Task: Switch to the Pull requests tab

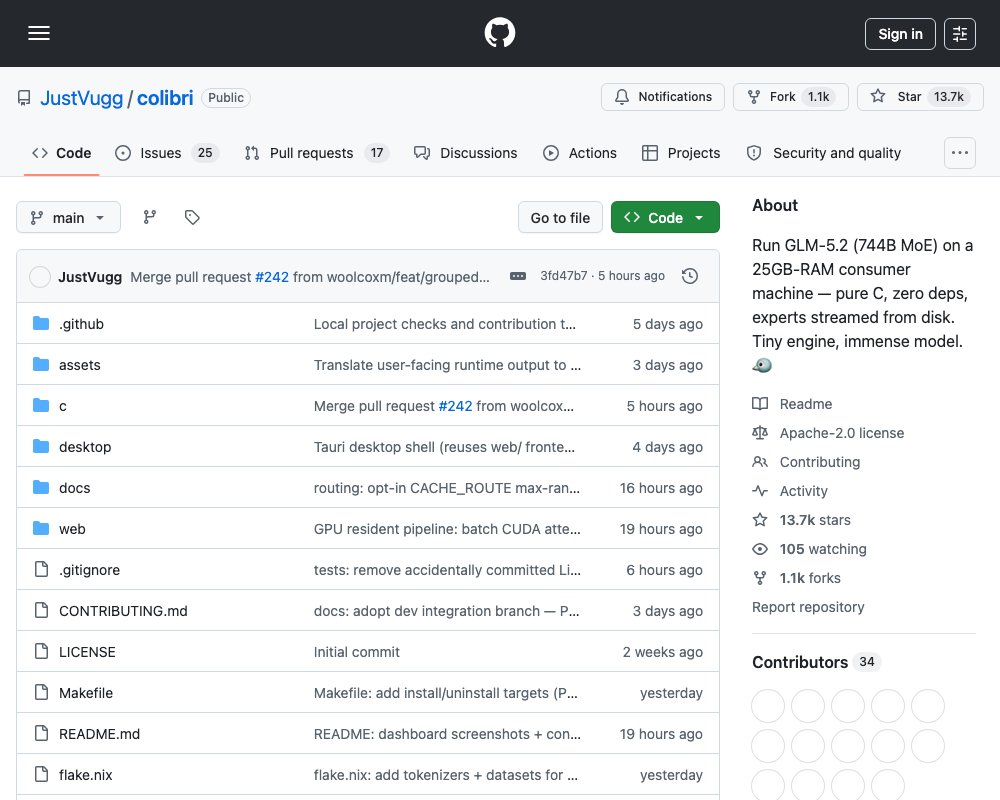Action: click(316, 153)
